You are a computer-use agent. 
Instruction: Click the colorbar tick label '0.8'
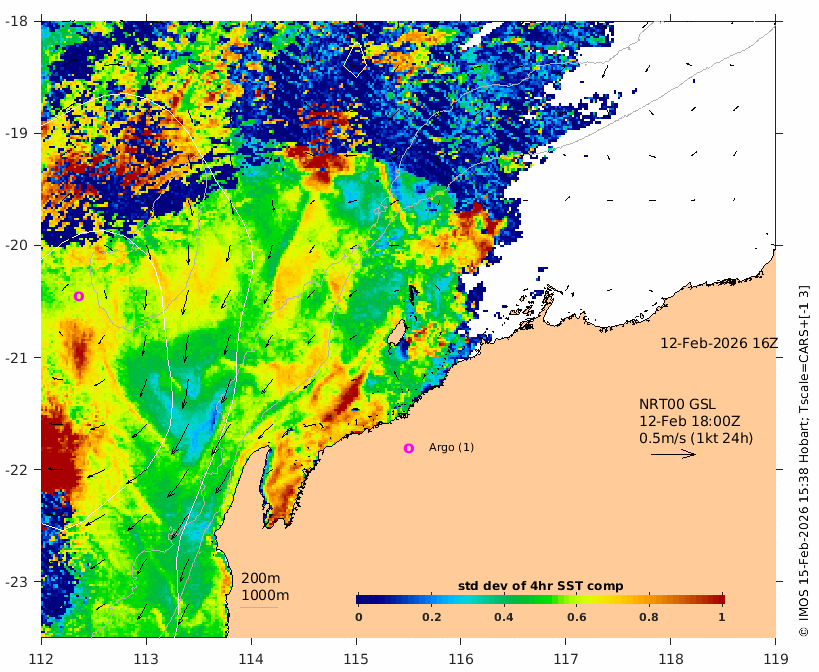pos(649,617)
